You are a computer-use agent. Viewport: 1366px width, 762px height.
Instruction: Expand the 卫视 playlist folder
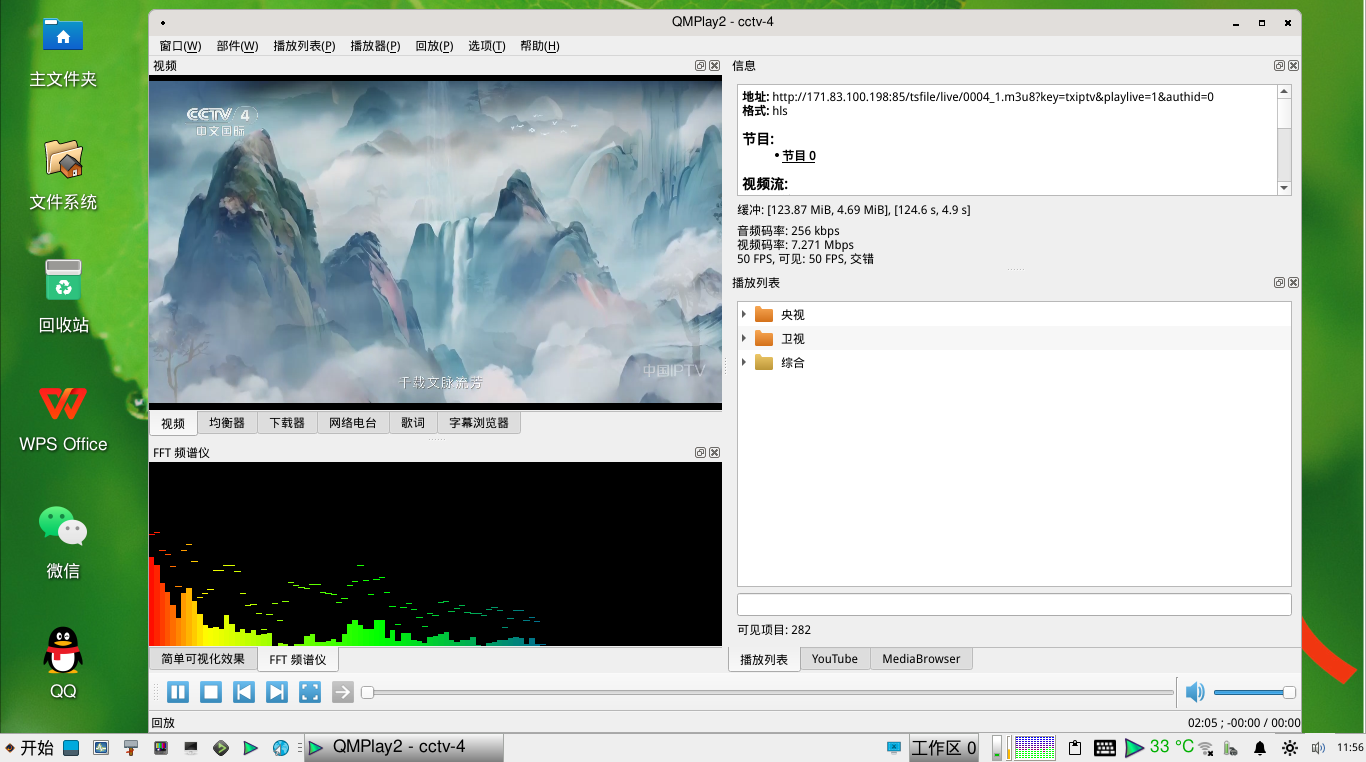tap(743, 338)
